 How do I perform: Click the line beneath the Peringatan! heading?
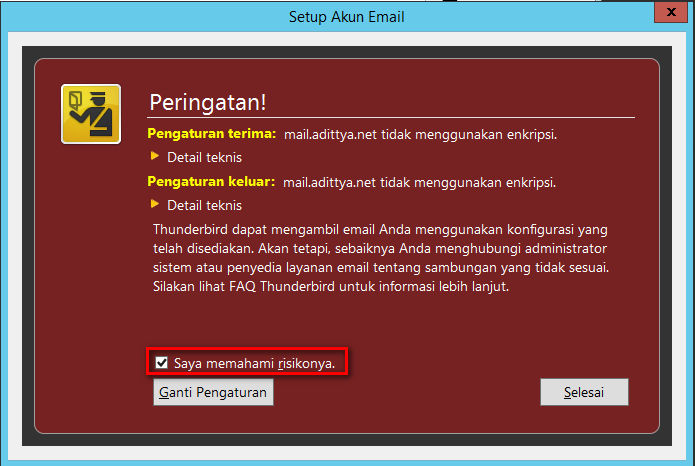click(391, 118)
